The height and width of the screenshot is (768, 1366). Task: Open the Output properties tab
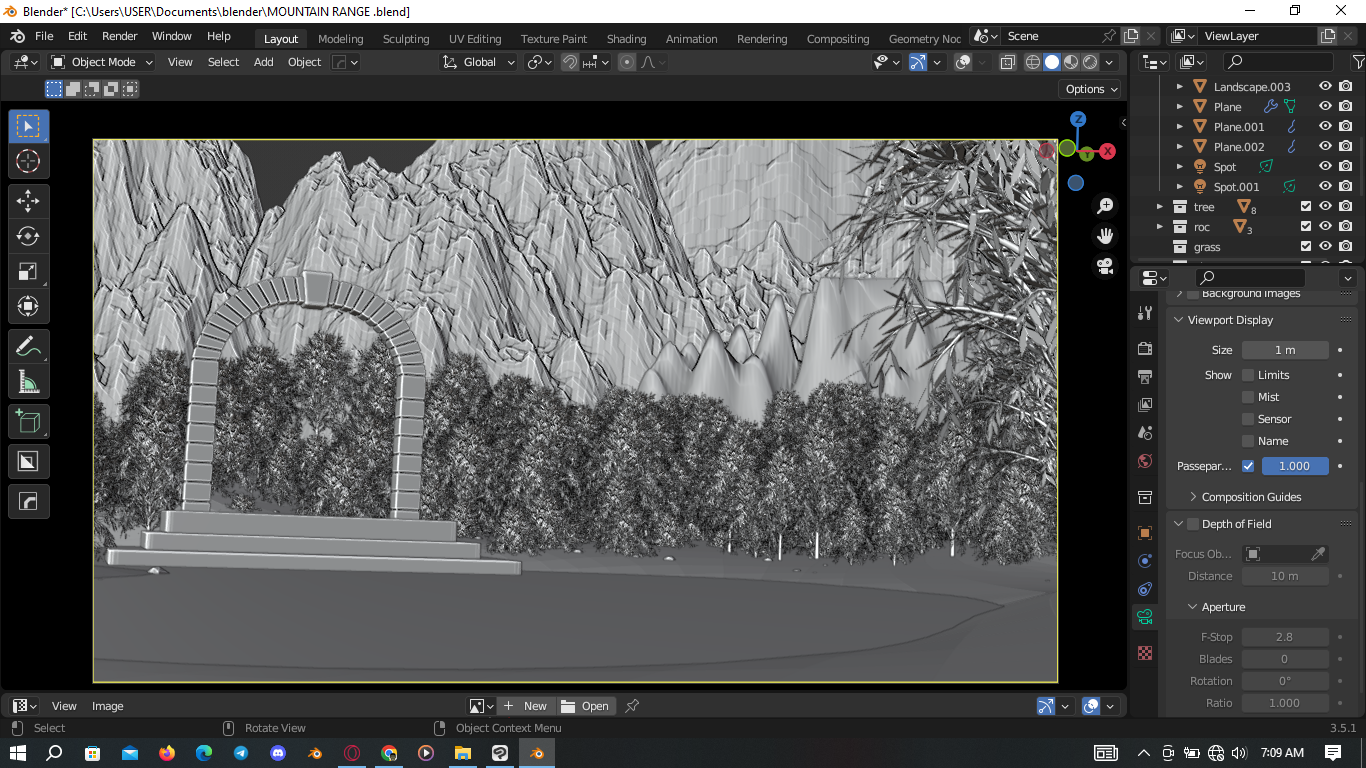(1145, 377)
